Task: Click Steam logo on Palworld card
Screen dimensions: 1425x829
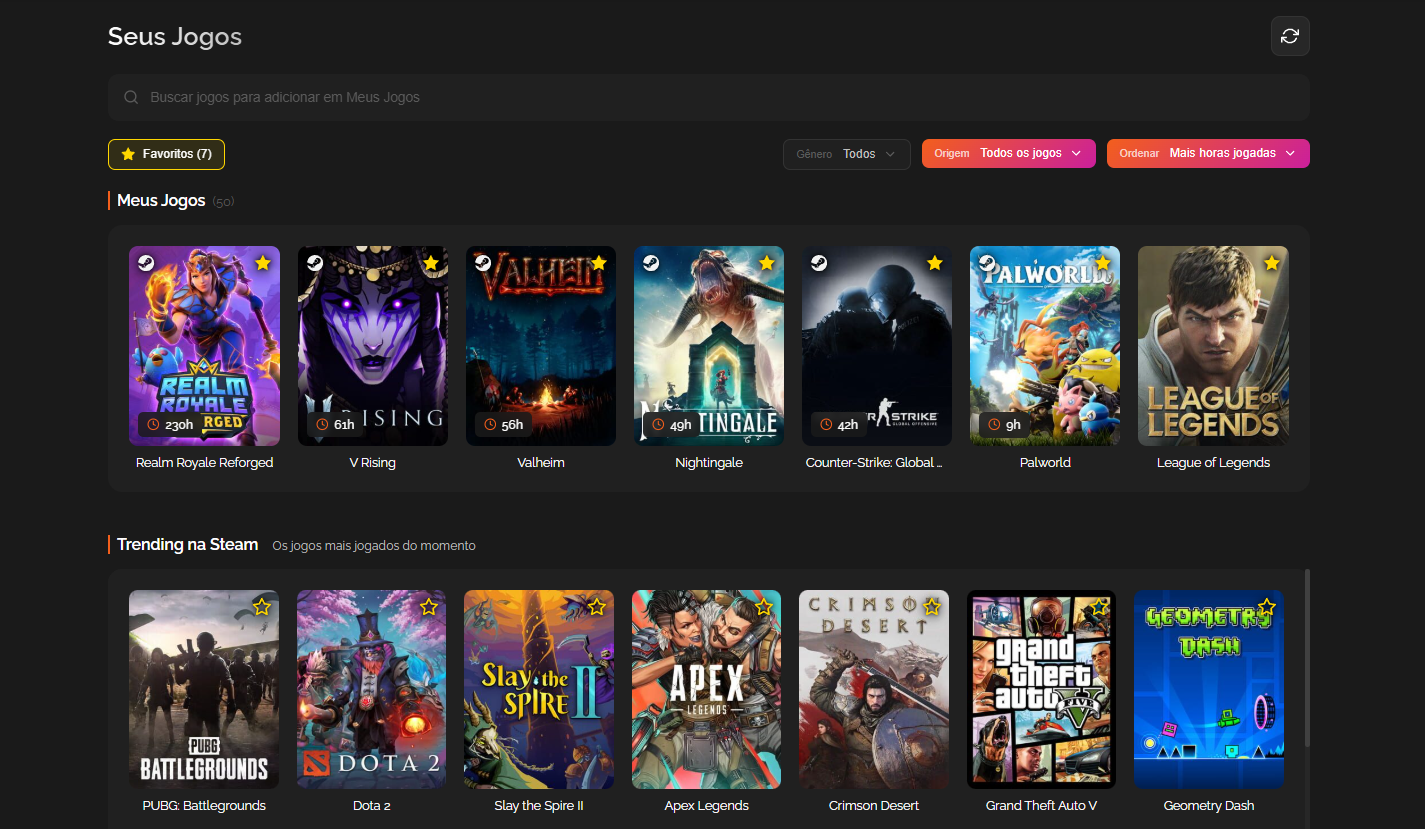Action: (x=987, y=263)
